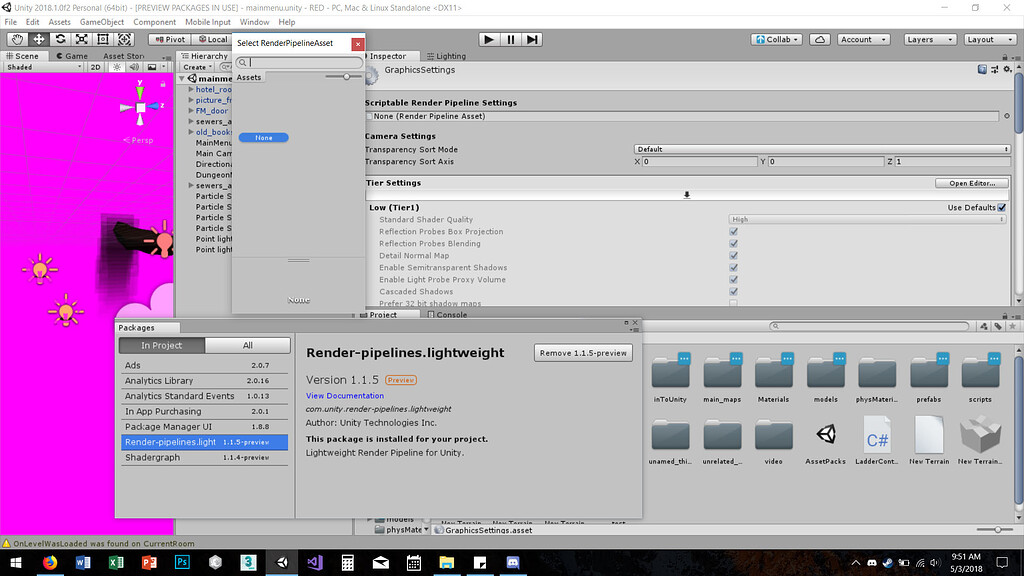Screen dimensions: 1024x576
Task: Open Unity cloud services button
Action: (x=820, y=39)
